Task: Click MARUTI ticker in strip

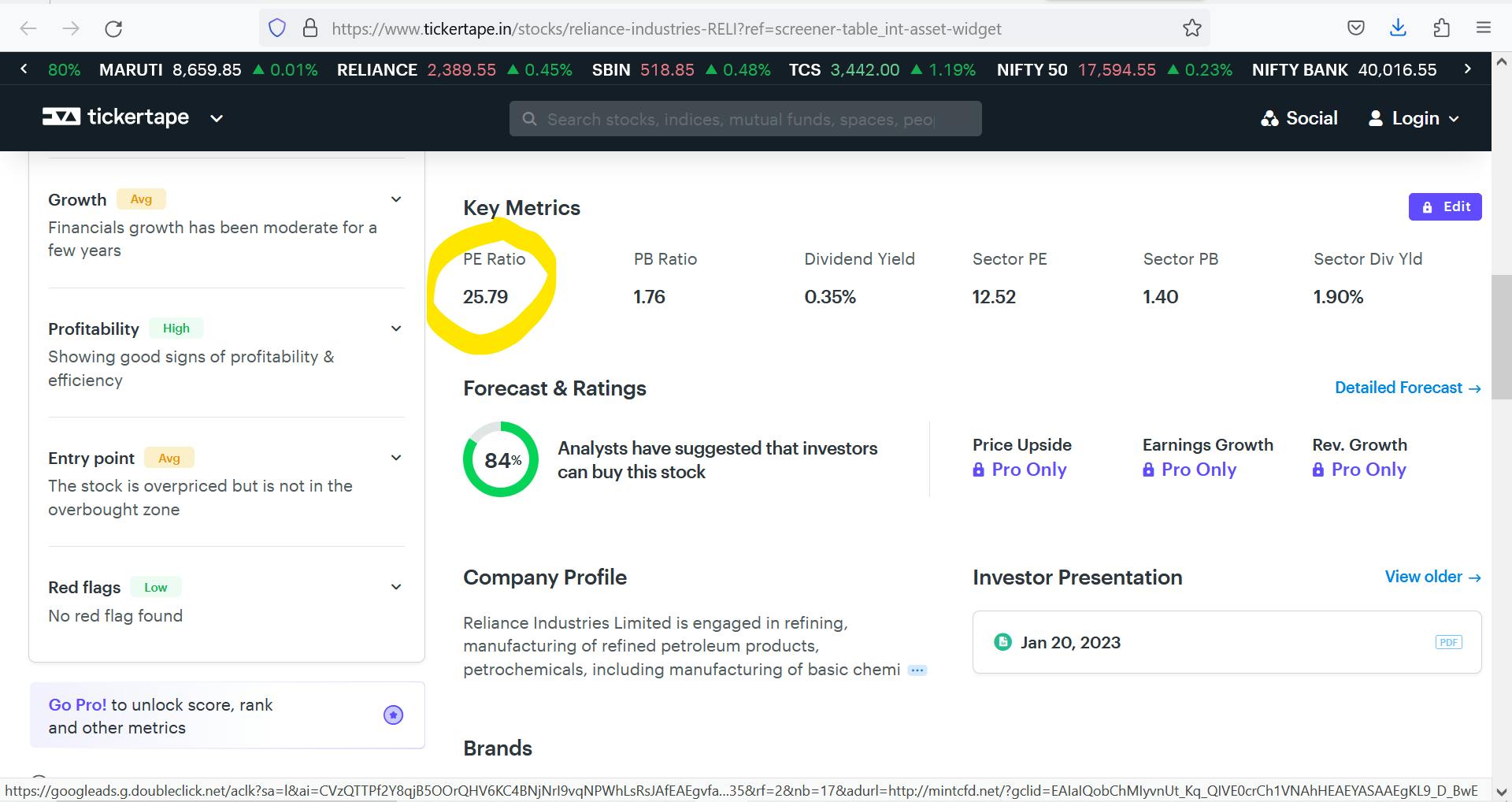Action: click(x=209, y=69)
